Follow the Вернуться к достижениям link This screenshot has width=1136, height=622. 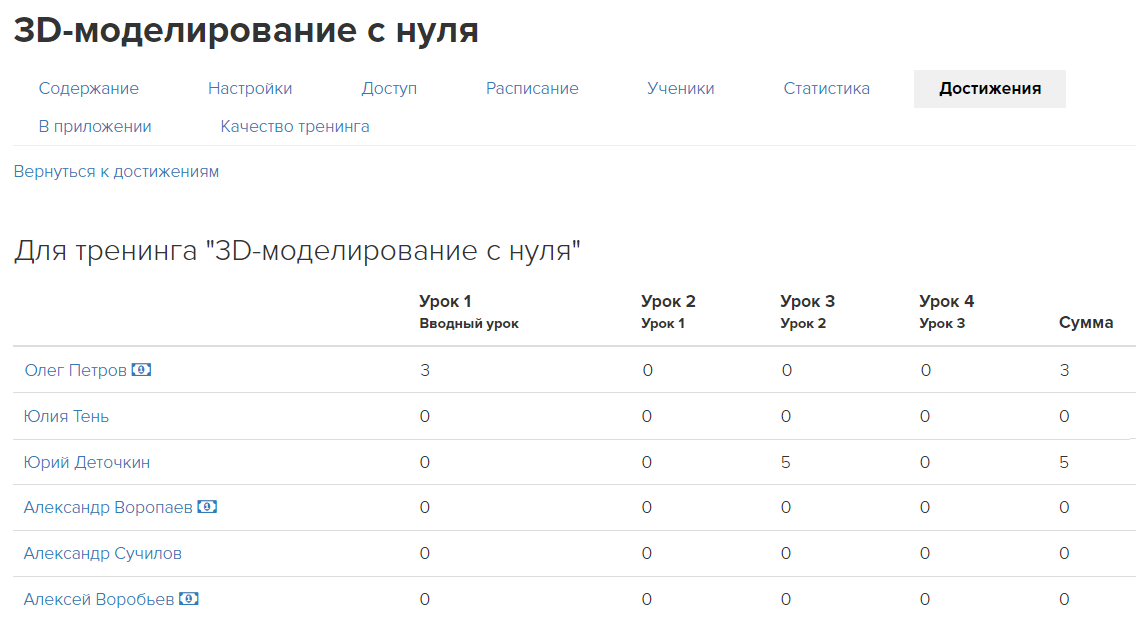[116, 172]
